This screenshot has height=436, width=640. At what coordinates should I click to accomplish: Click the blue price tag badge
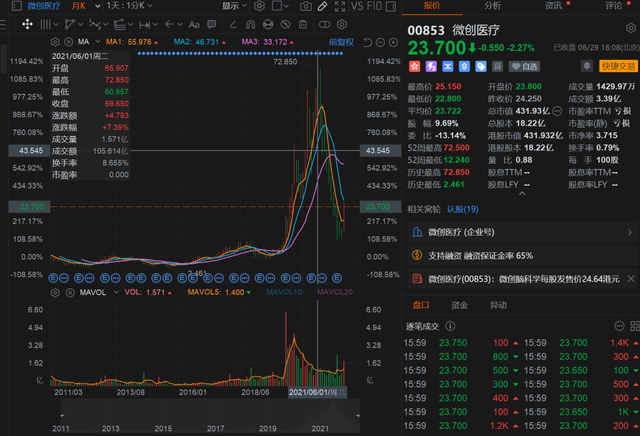481,66
